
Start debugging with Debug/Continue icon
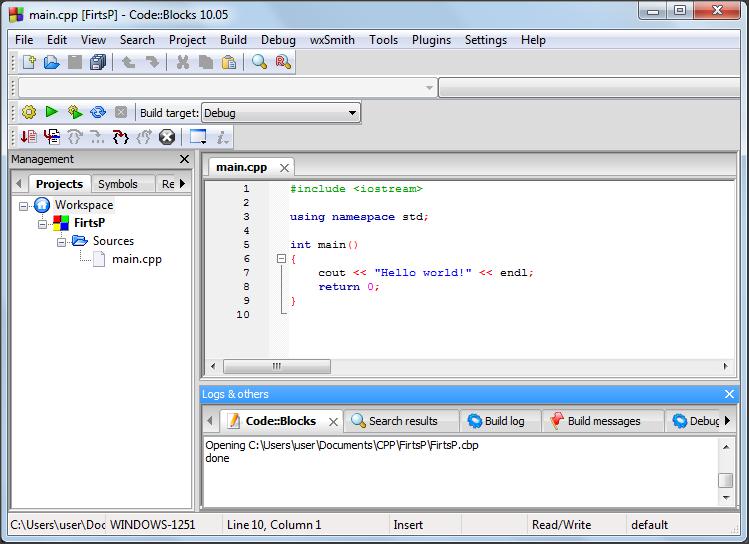tap(29, 137)
